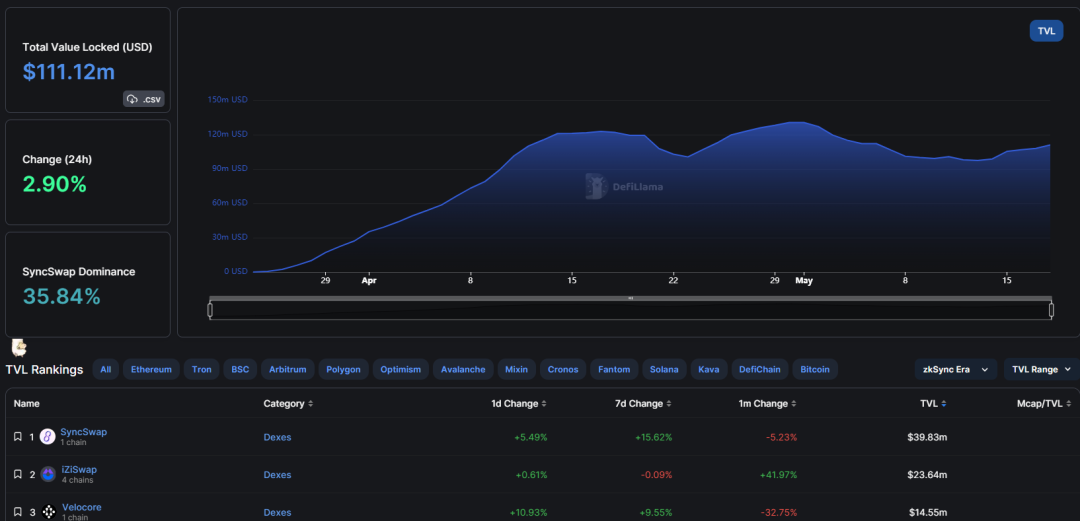
Task: Click the 2.90% 24h change value
Action: [54, 184]
